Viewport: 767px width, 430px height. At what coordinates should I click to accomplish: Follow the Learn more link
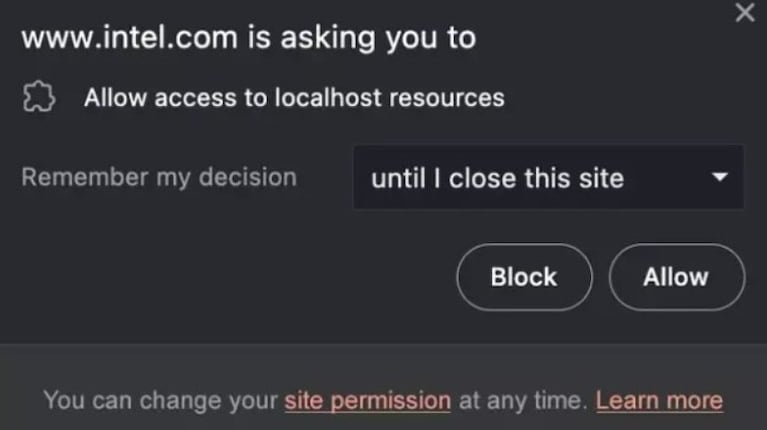659,401
